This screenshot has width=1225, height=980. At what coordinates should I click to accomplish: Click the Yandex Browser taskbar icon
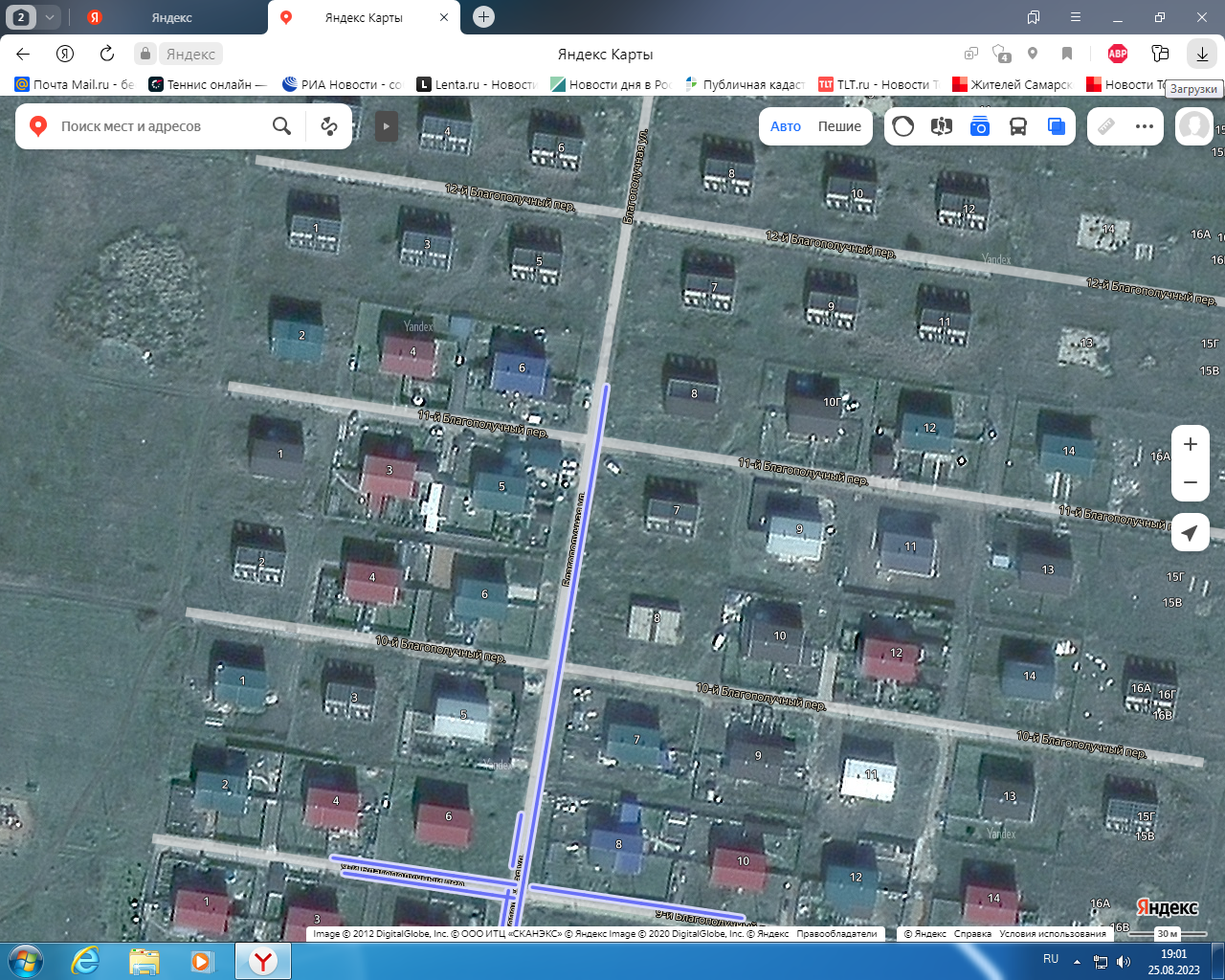point(263,961)
